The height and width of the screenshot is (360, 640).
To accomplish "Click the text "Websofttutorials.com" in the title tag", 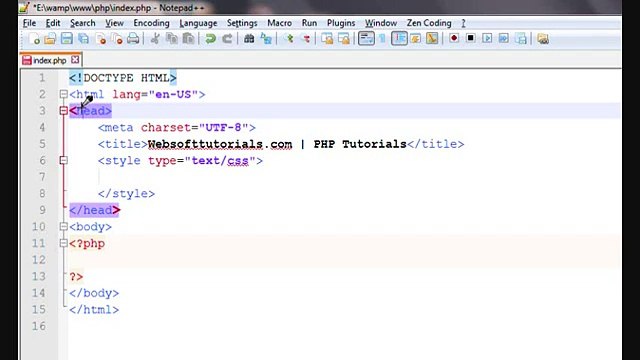I will pyautogui.click(x=220, y=144).
